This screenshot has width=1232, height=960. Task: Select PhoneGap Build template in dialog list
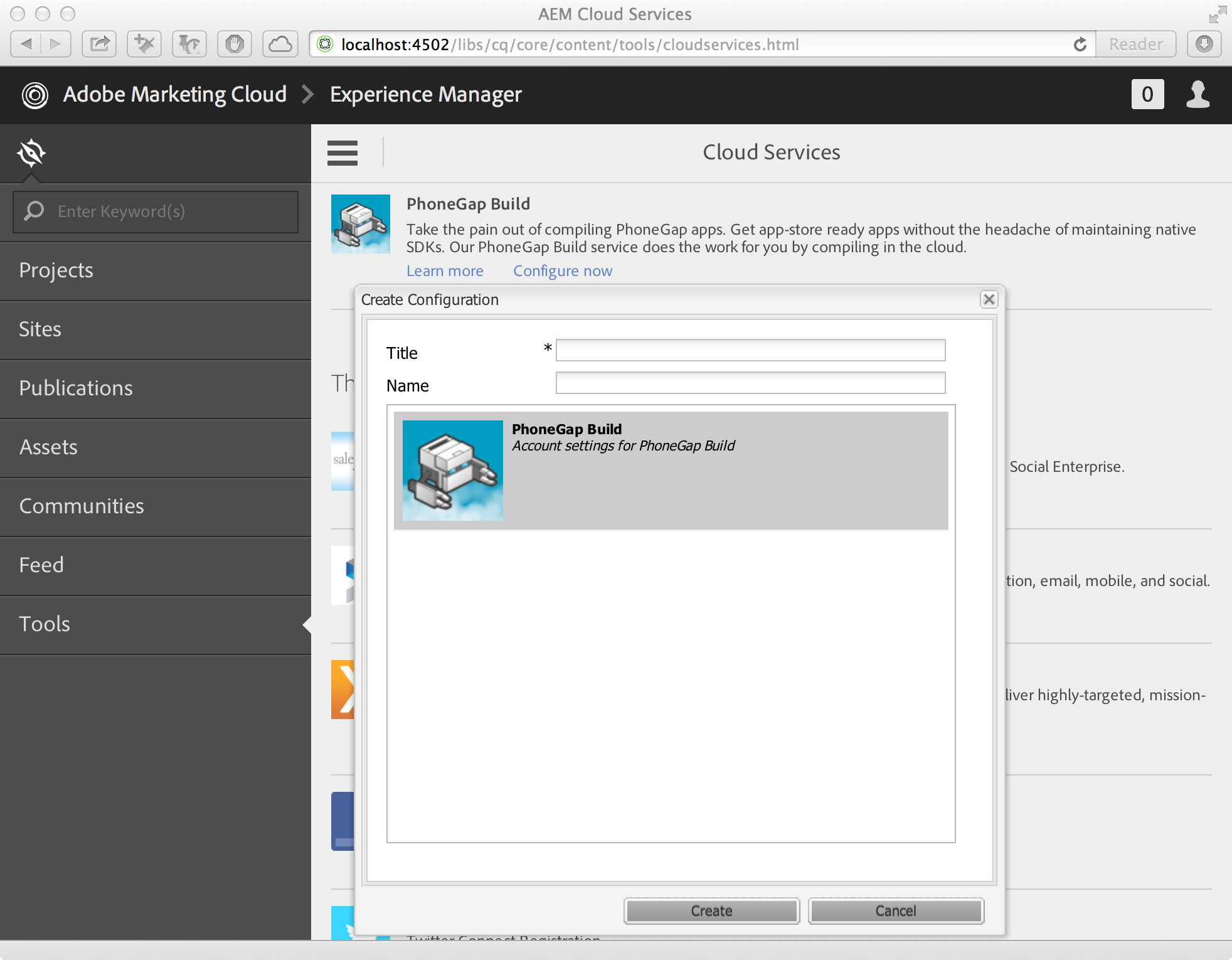(671, 471)
